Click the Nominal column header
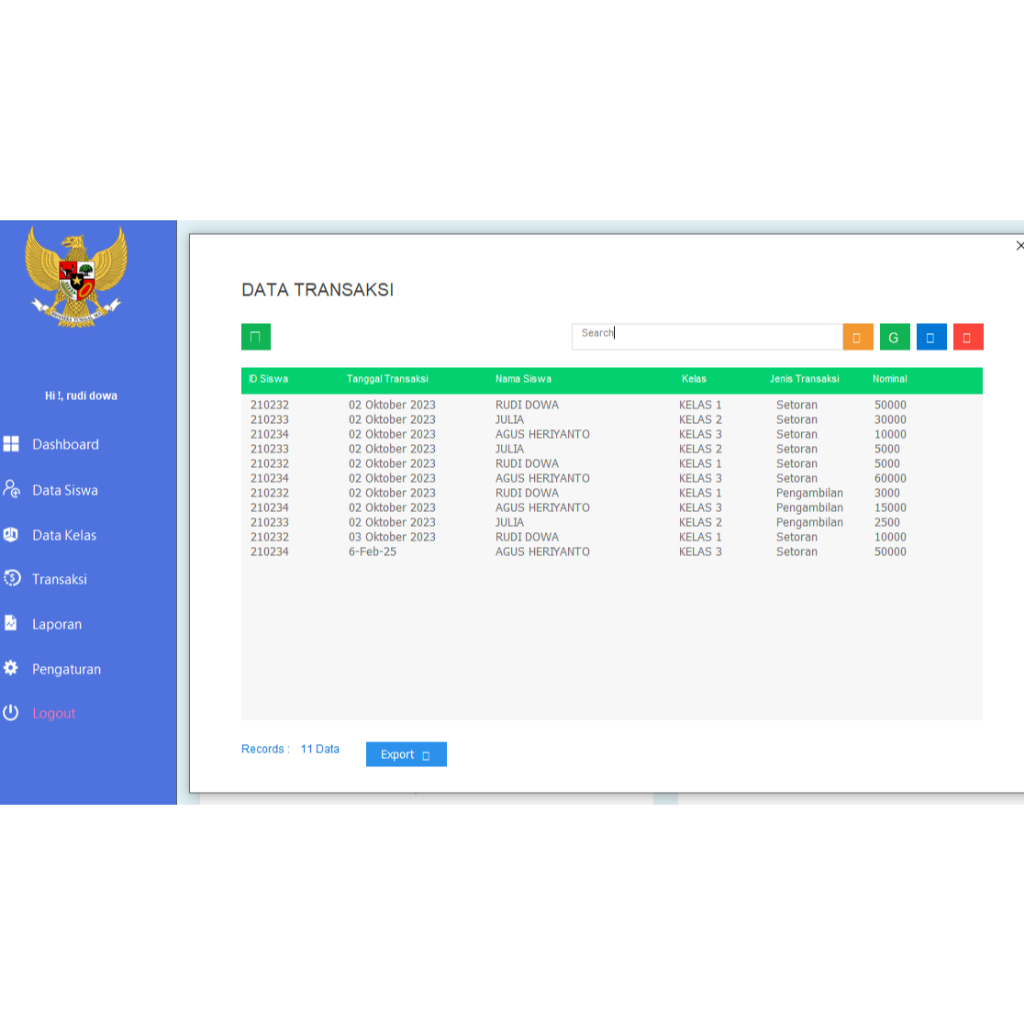The image size is (1024, 1024). click(x=889, y=379)
